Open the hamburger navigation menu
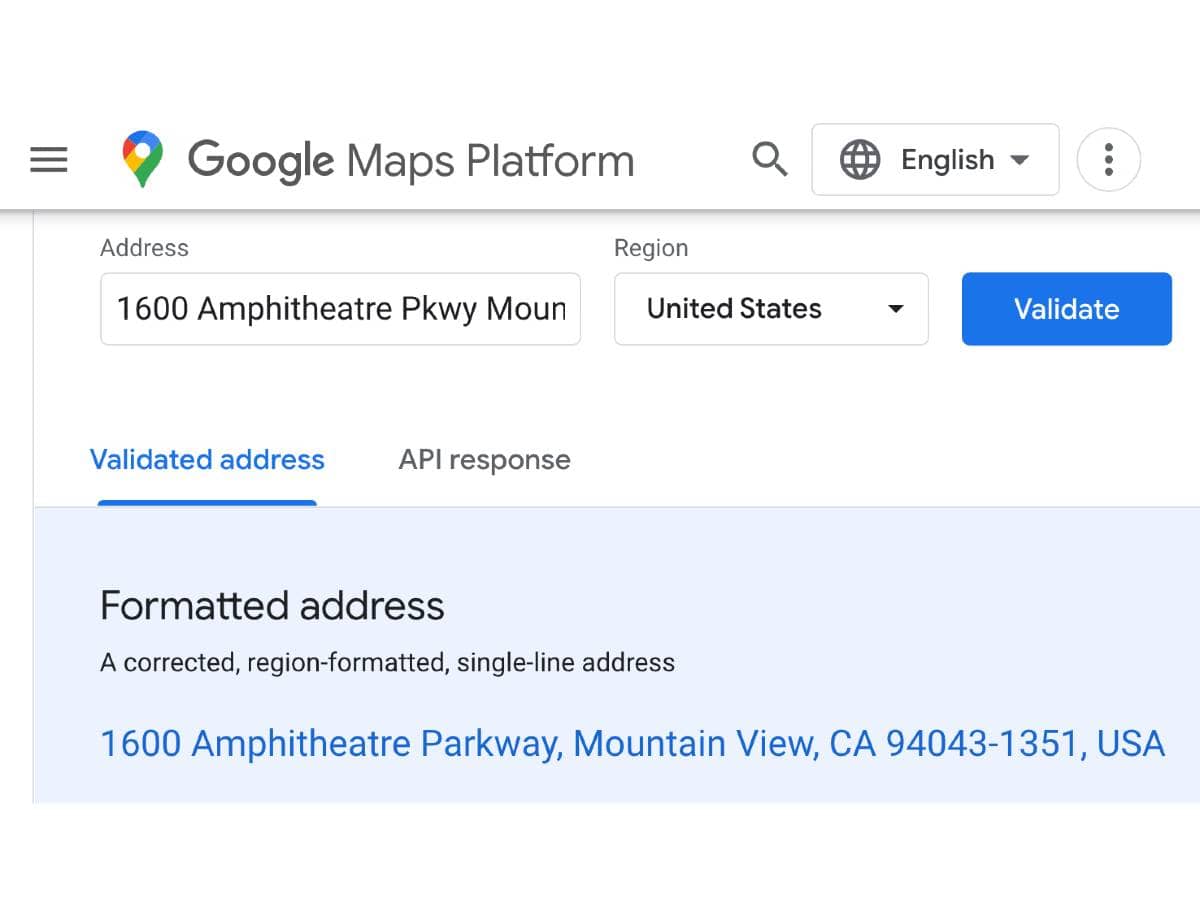This screenshot has height=900, width=1200. click(x=49, y=160)
